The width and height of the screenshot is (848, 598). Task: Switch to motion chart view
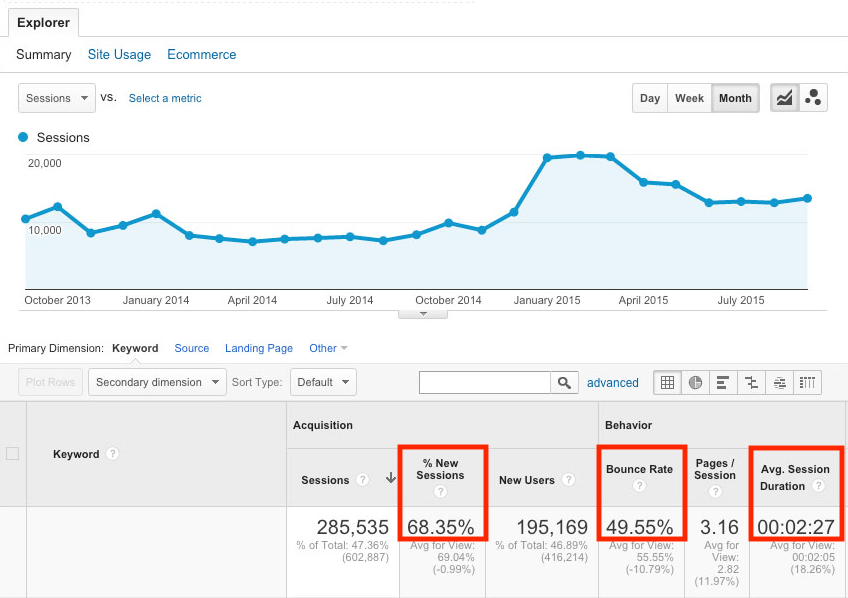[x=813, y=98]
